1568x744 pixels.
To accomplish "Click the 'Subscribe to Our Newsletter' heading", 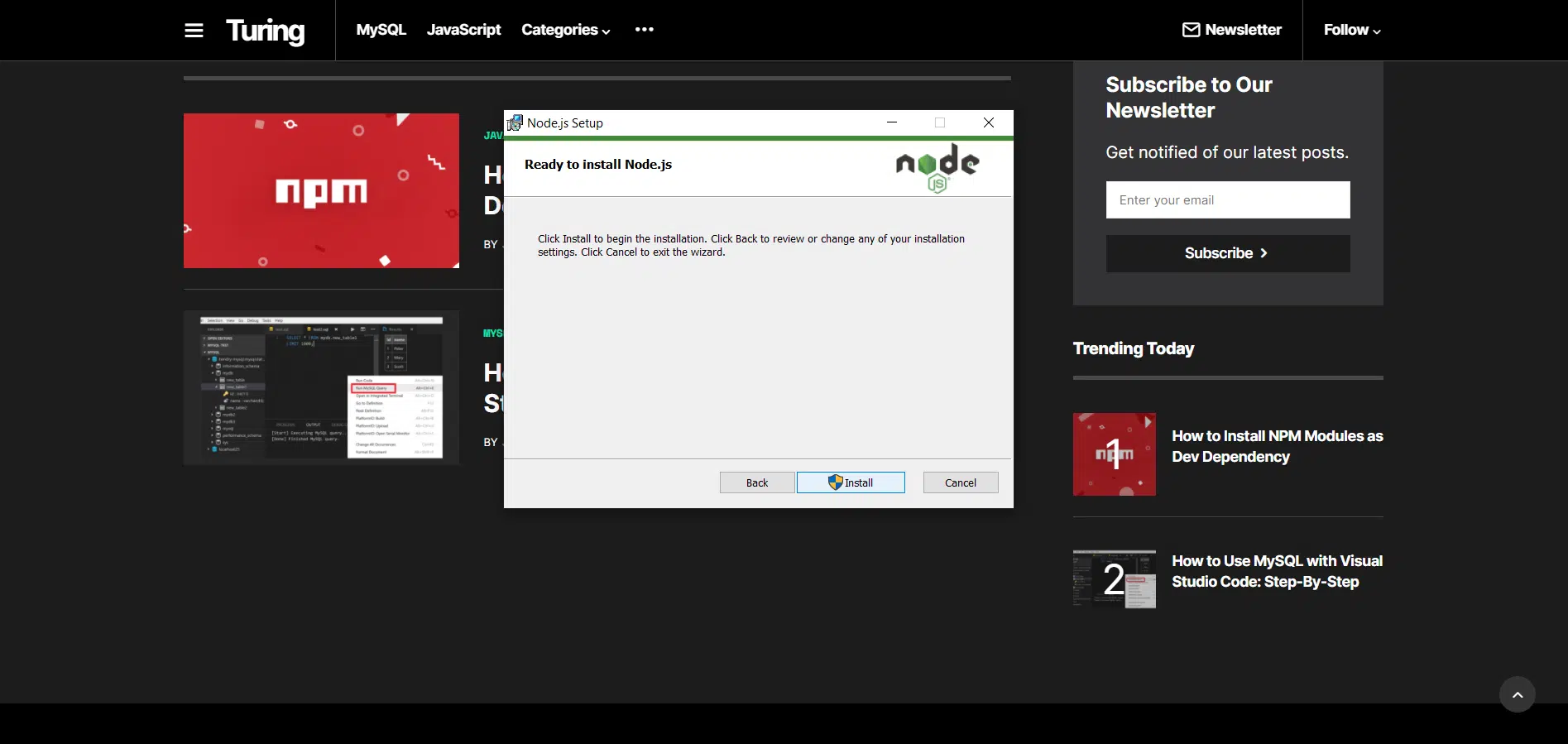I will [x=1189, y=98].
